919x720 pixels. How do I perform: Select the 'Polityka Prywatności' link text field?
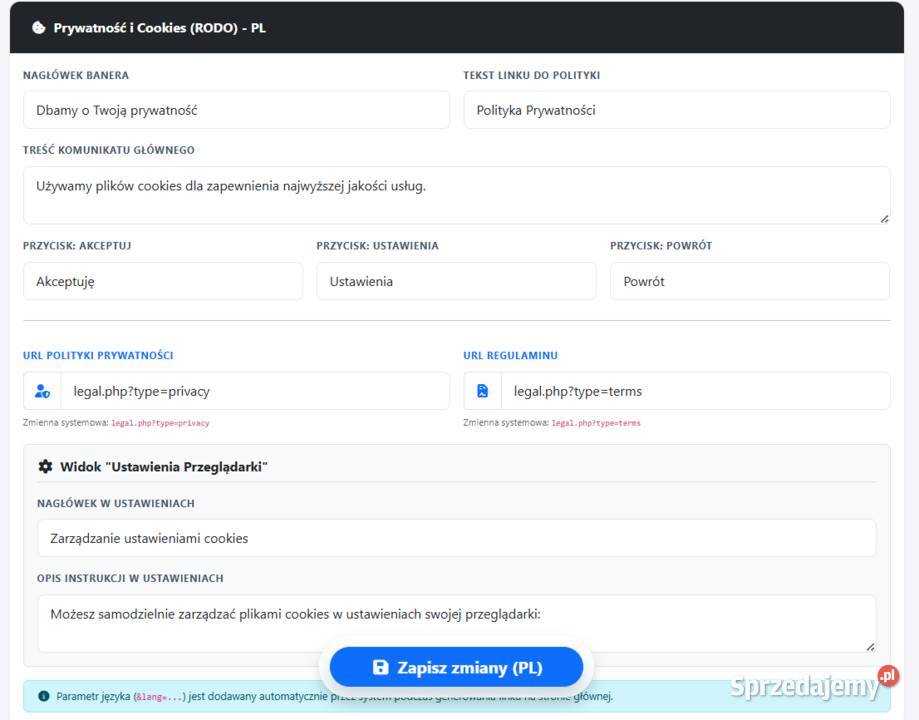(675, 110)
